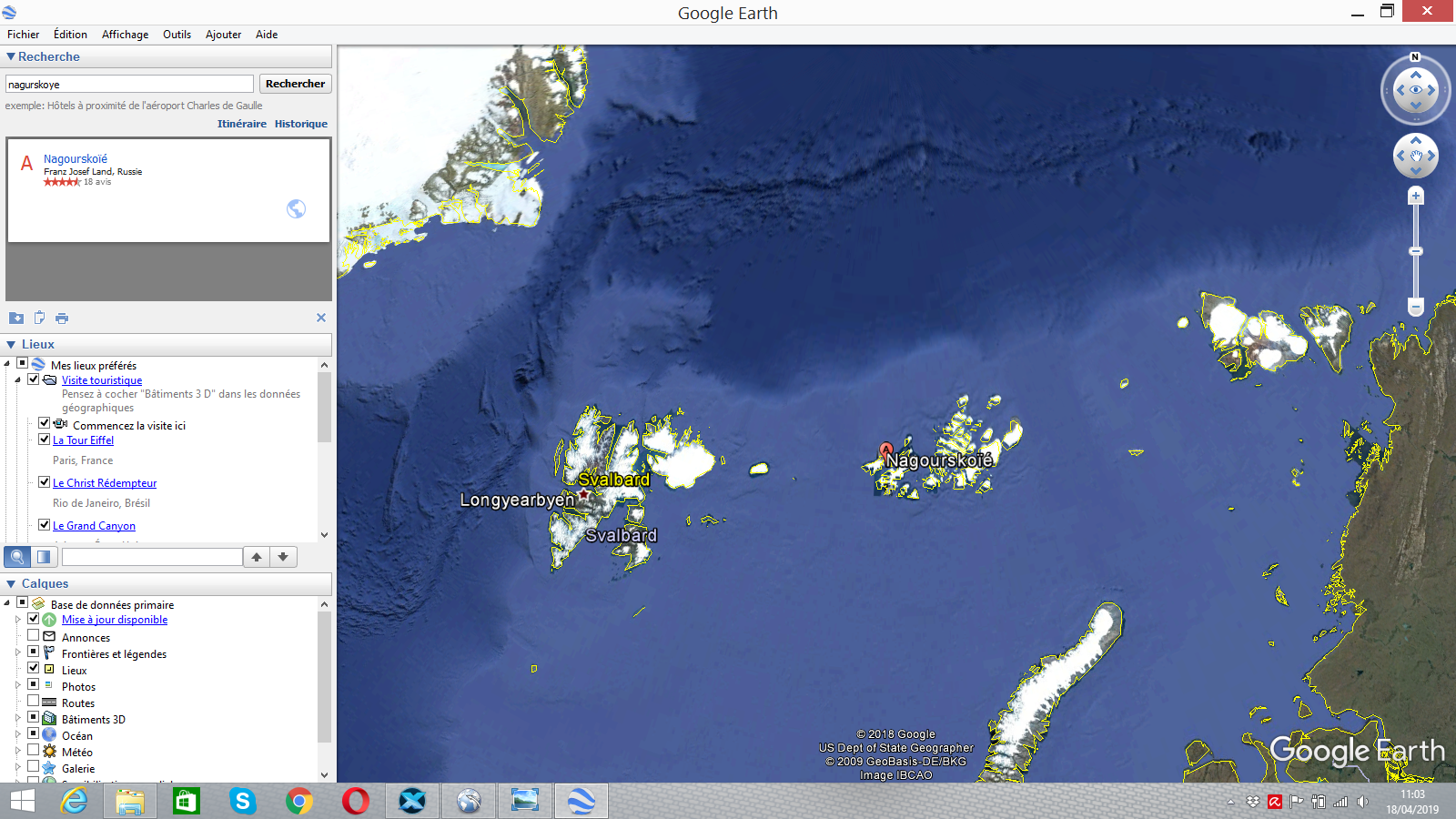Open the Ajouter menu
1456x819 pixels.
click(223, 35)
